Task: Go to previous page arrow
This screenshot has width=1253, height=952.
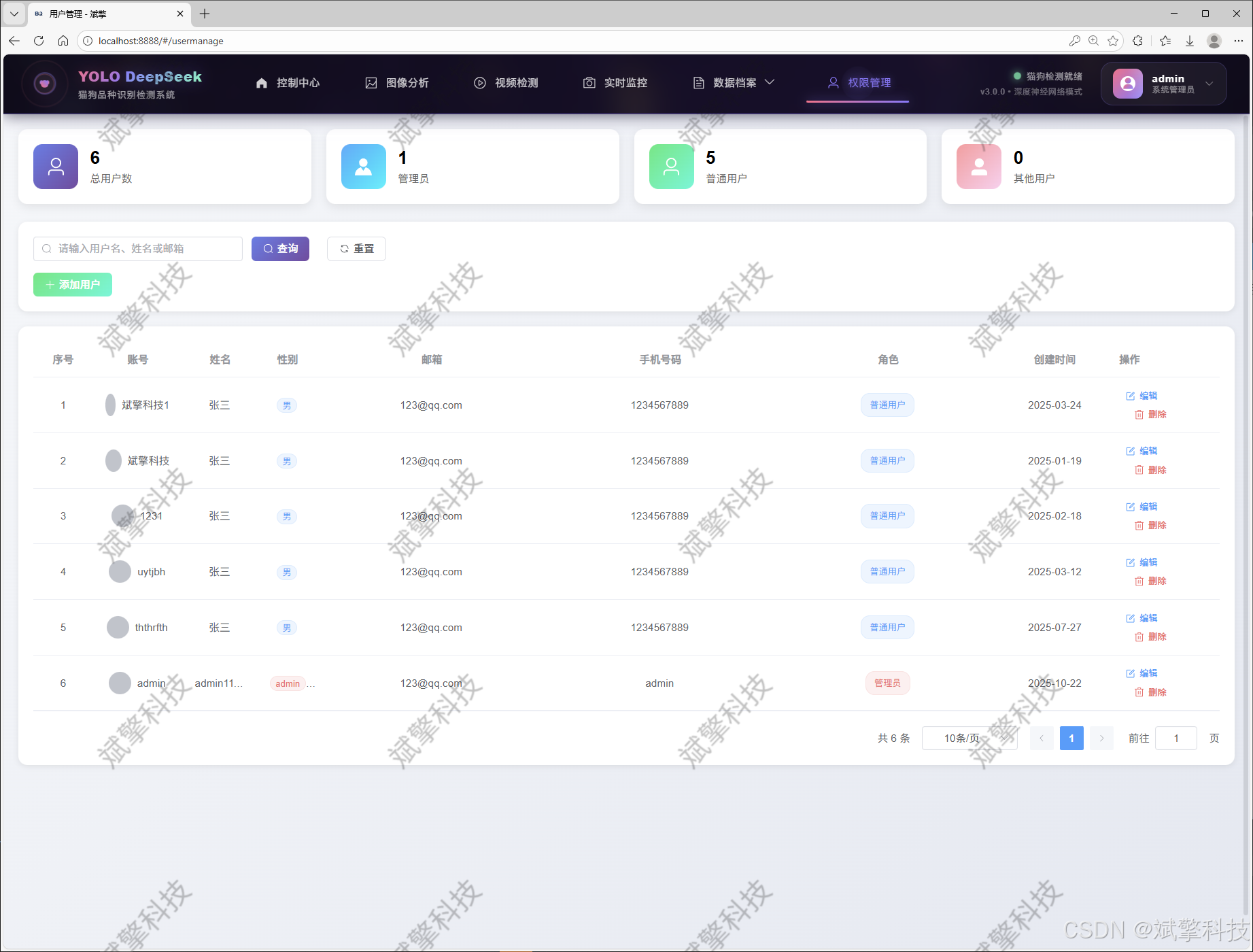Action: pyautogui.click(x=1042, y=738)
